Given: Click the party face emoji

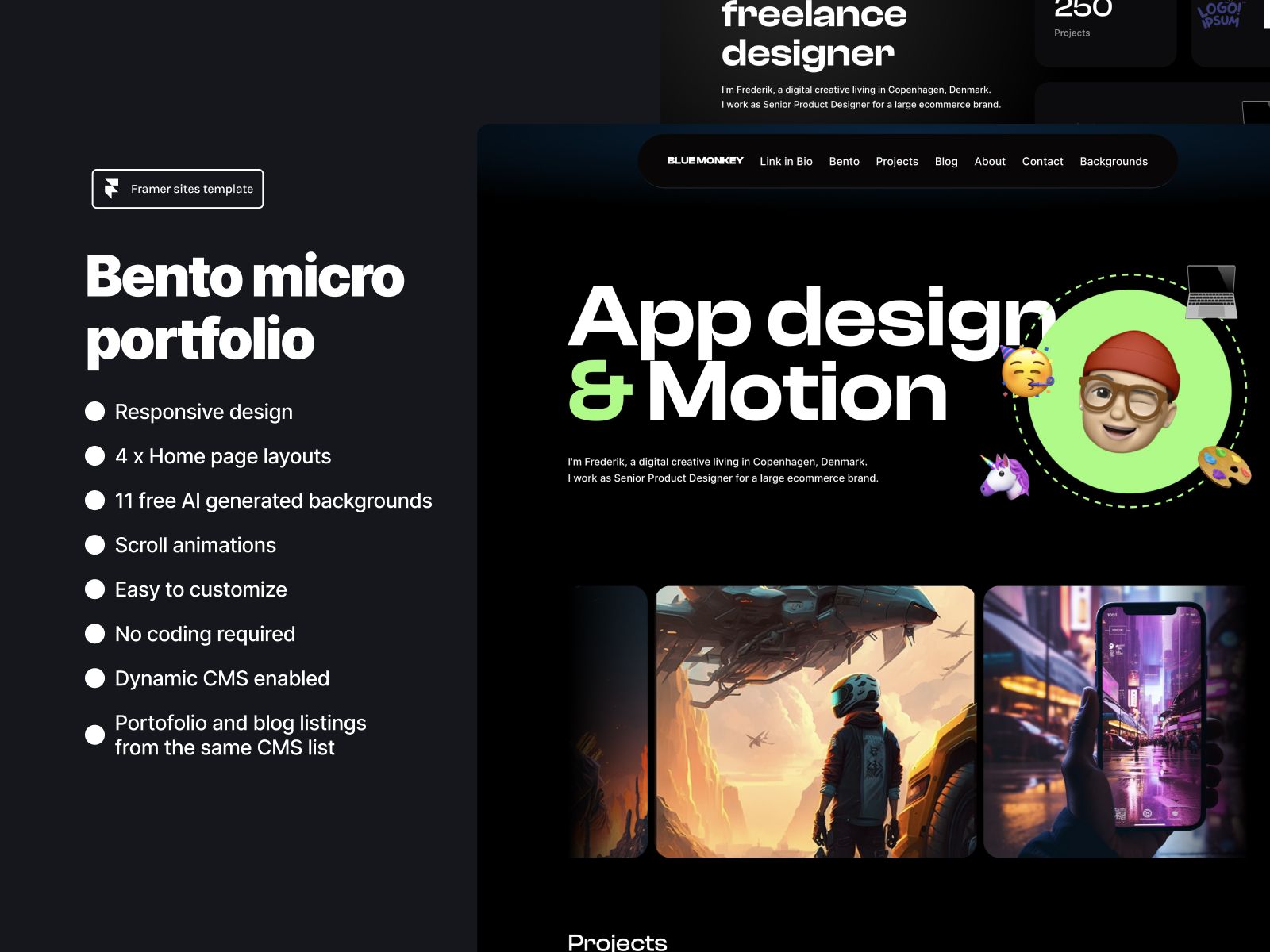Looking at the screenshot, I should pyautogui.click(x=1026, y=371).
